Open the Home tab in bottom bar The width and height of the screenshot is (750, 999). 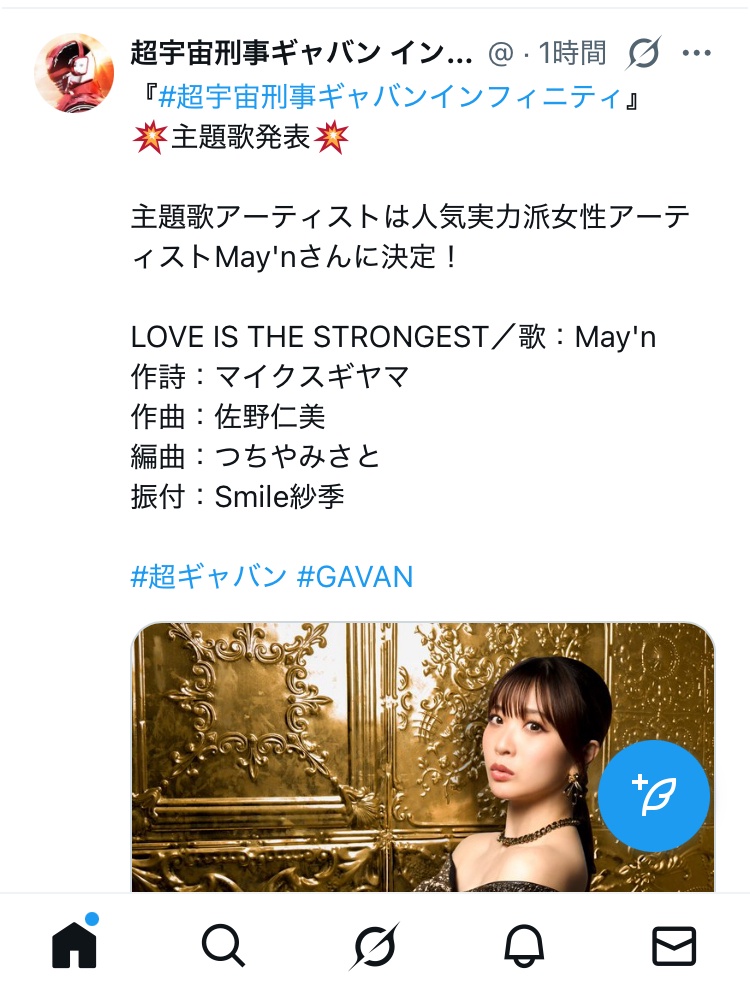74,945
